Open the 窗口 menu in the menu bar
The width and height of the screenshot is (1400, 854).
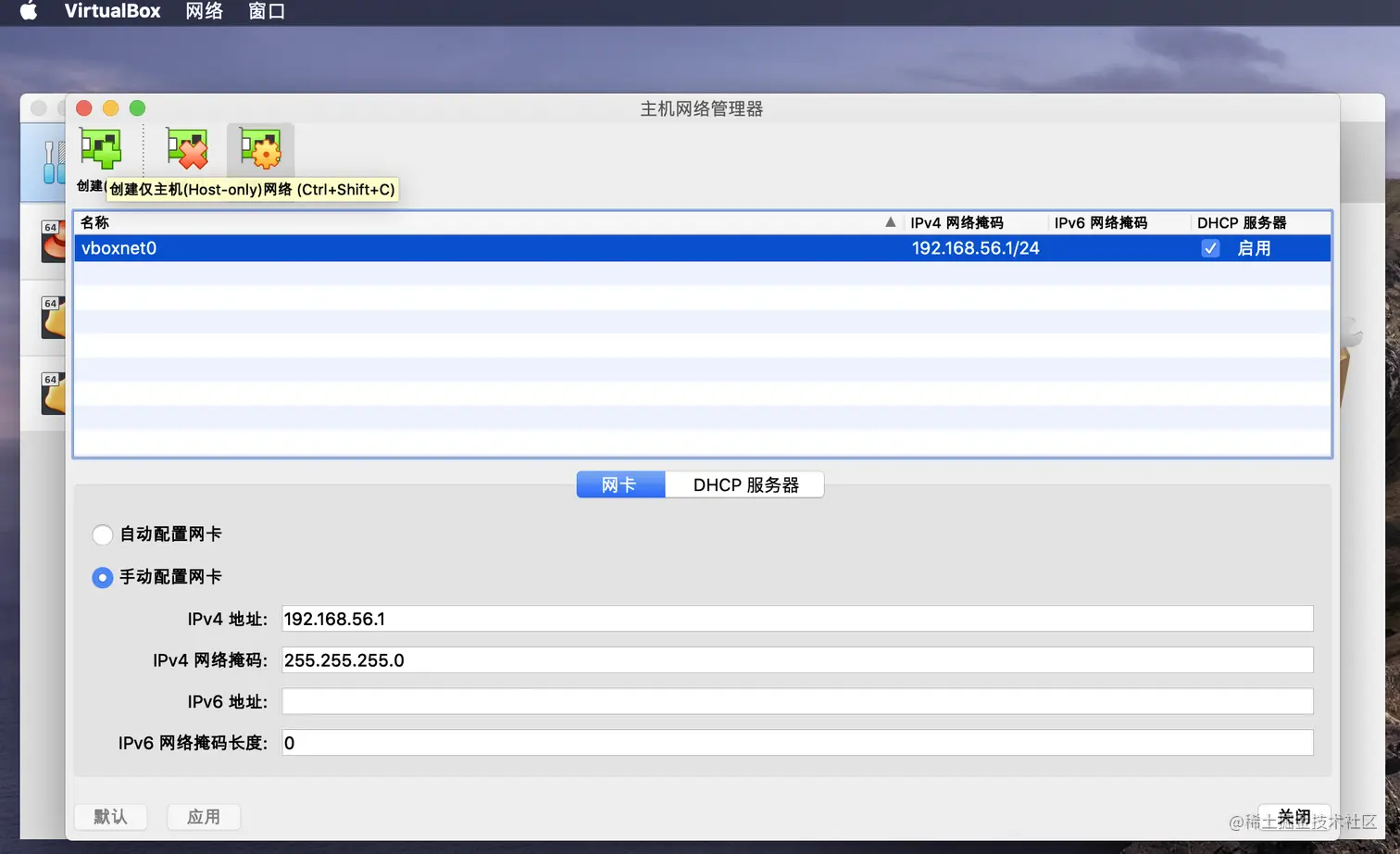pos(267,11)
